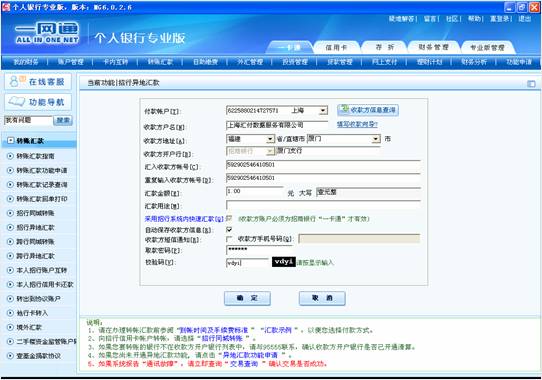The image size is (542, 380).
Task: Open the 功能导航 function navigation book icon
Action: (17, 102)
